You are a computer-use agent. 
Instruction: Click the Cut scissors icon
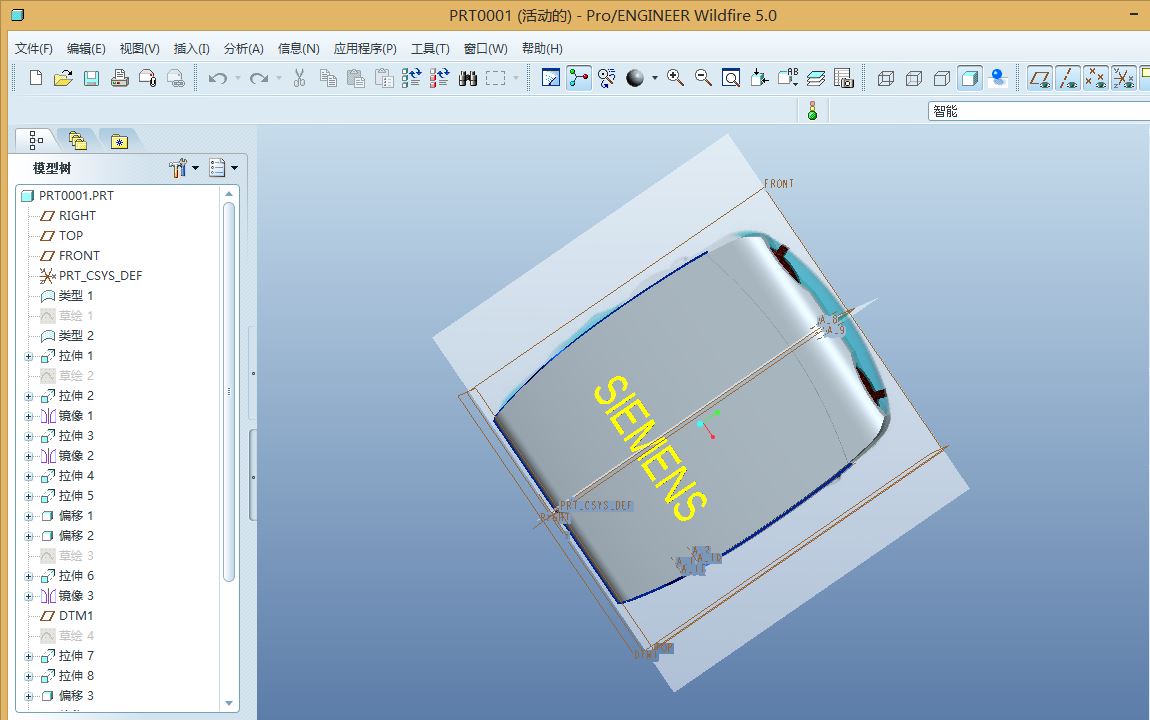pyautogui.click(x=299, y=78)
